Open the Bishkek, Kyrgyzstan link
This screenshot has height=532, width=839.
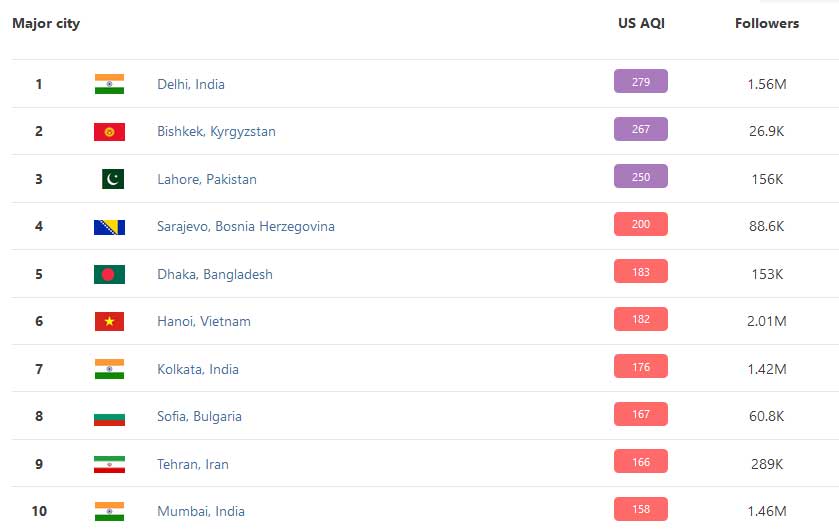[216, 132]
